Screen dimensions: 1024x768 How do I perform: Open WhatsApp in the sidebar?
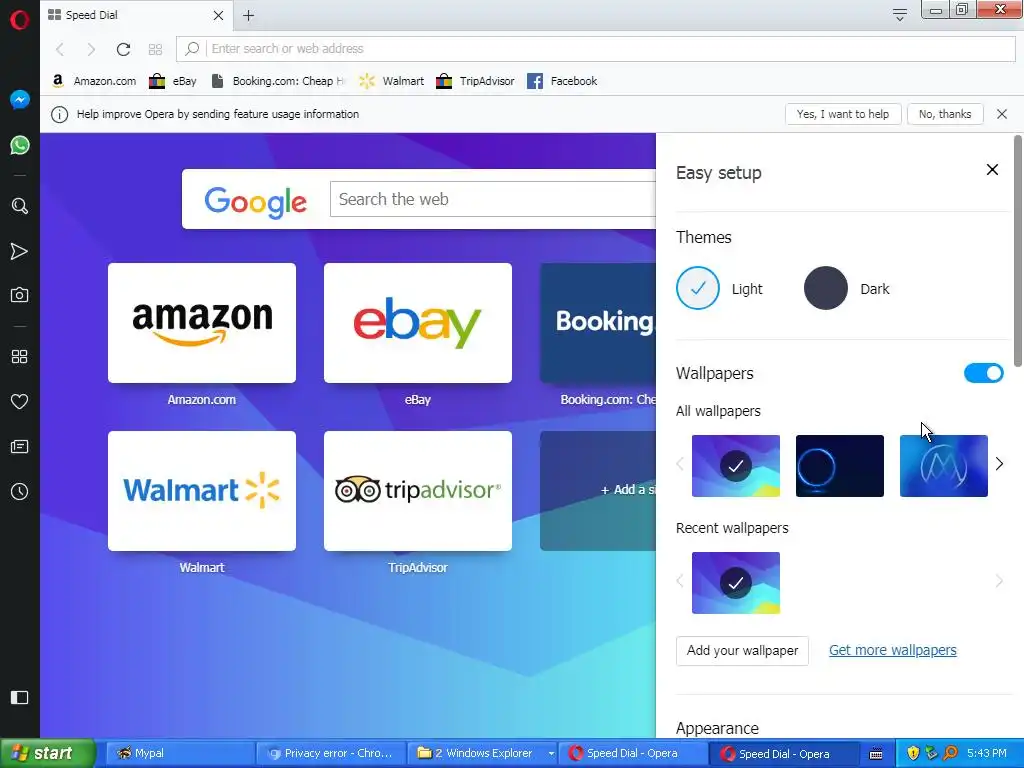(20, 145)
